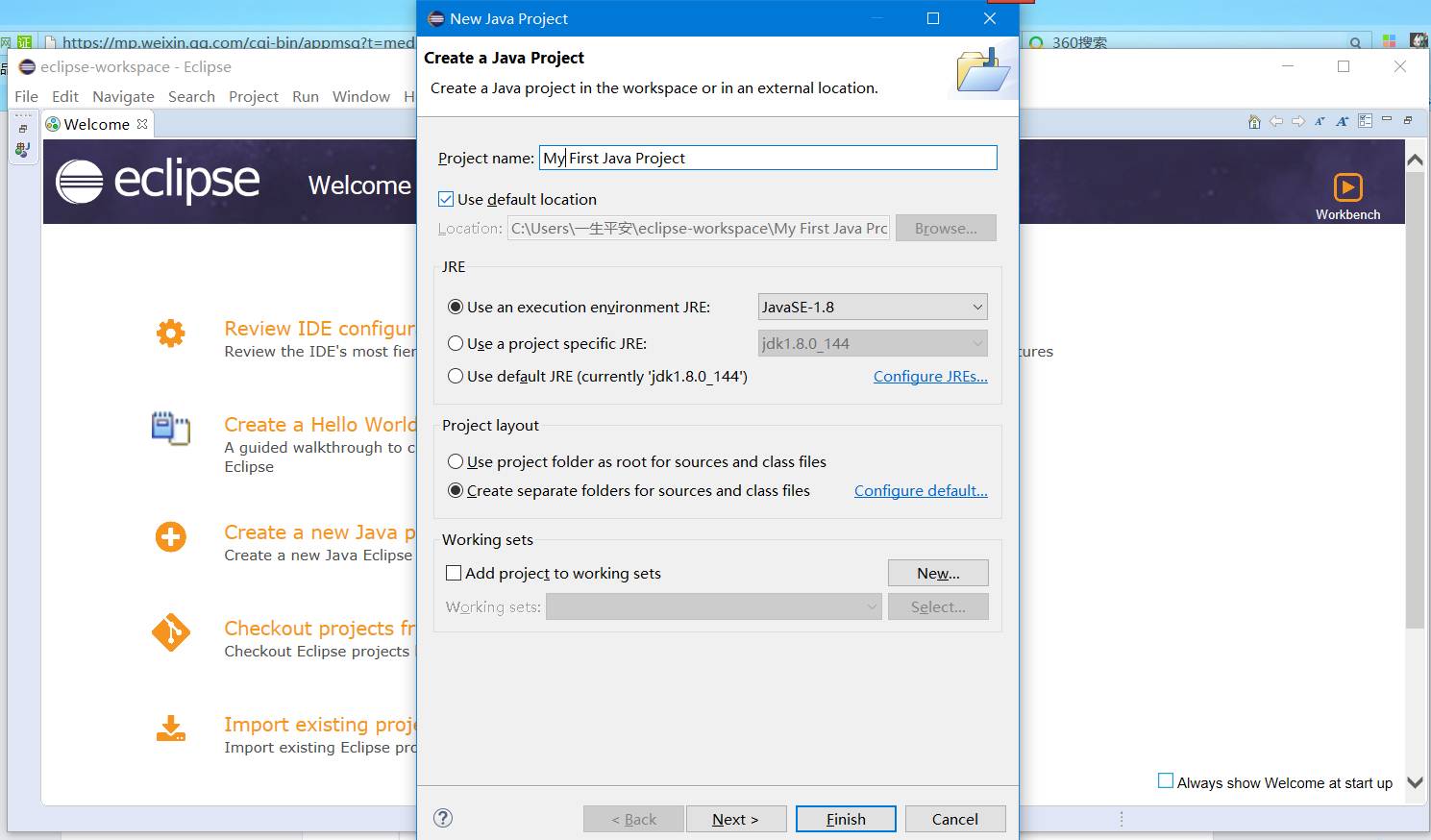The width and height of the screenshot is (1431, 840).
Task: Open the Working sets combo box
Action: [x=714, y=606]
